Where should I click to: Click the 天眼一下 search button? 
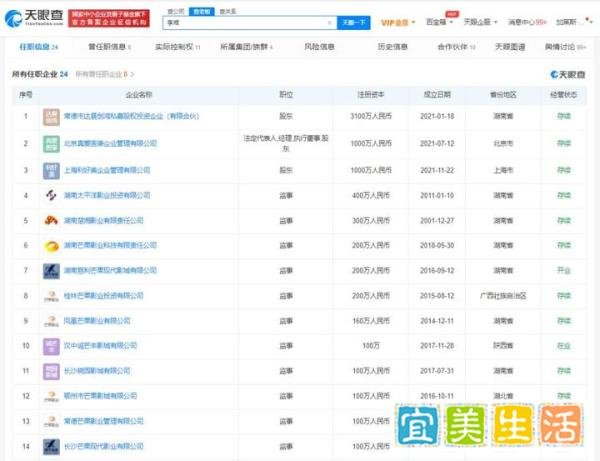pyautogui.click(x=354, y=23)
